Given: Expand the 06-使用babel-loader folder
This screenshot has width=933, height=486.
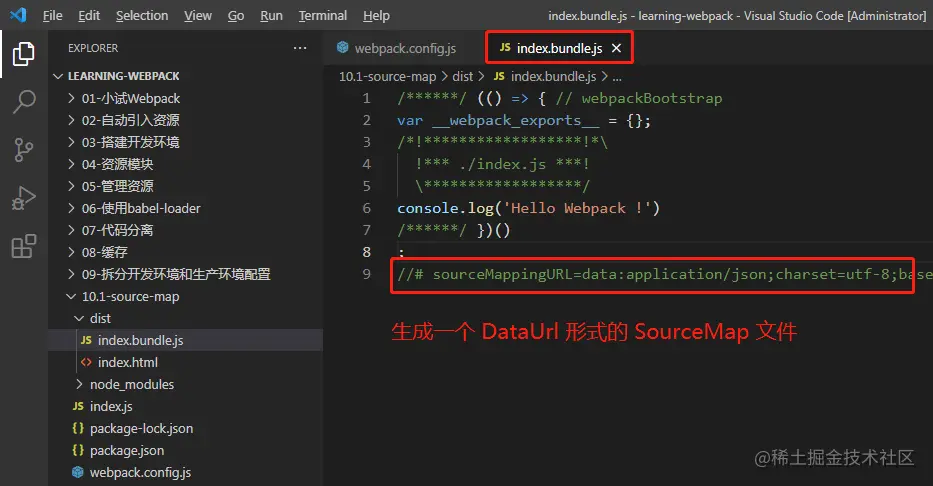Looking at the screenshot, I should pos(71,208).
